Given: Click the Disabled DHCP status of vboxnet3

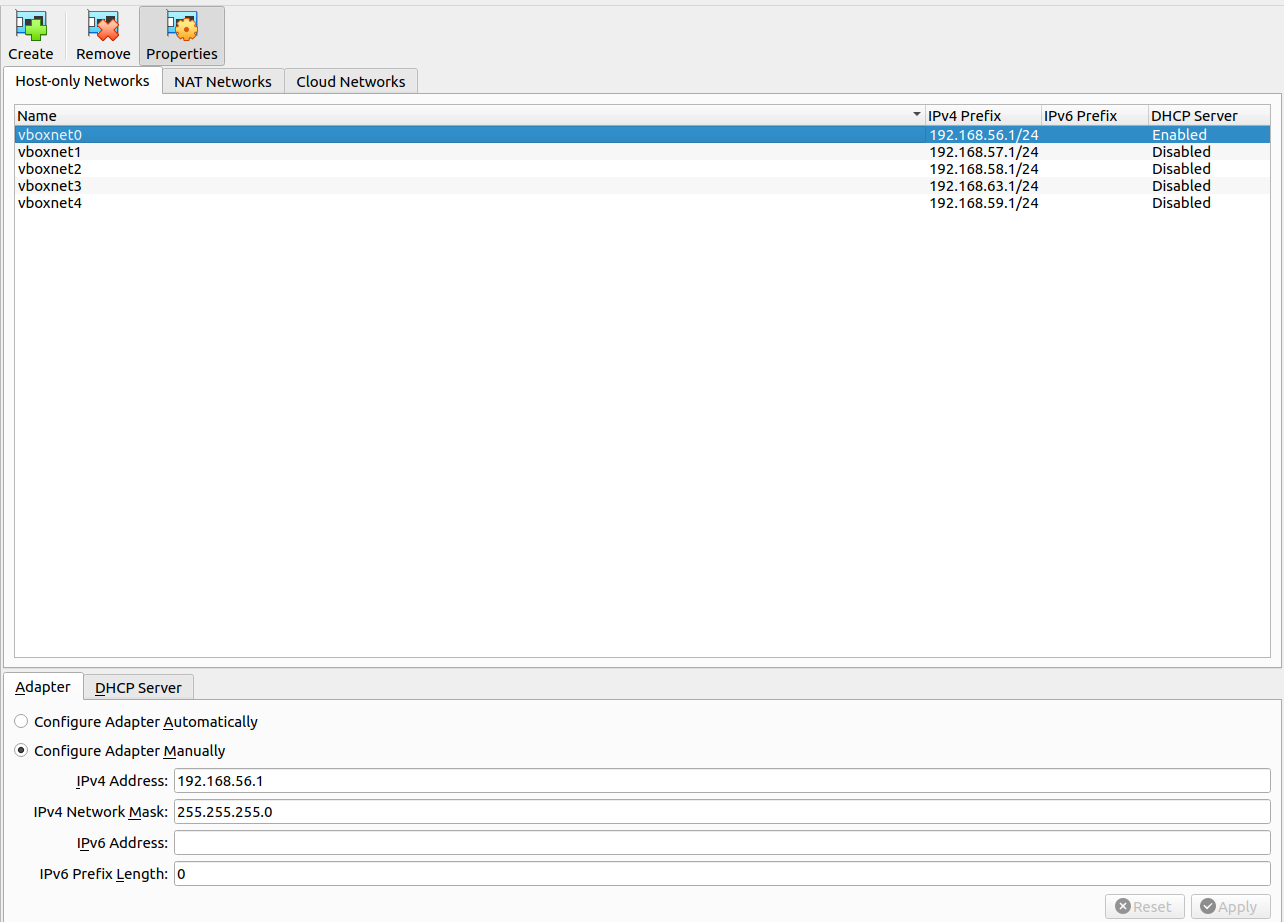Looking at the screenshot, I should pos(1181,186).
